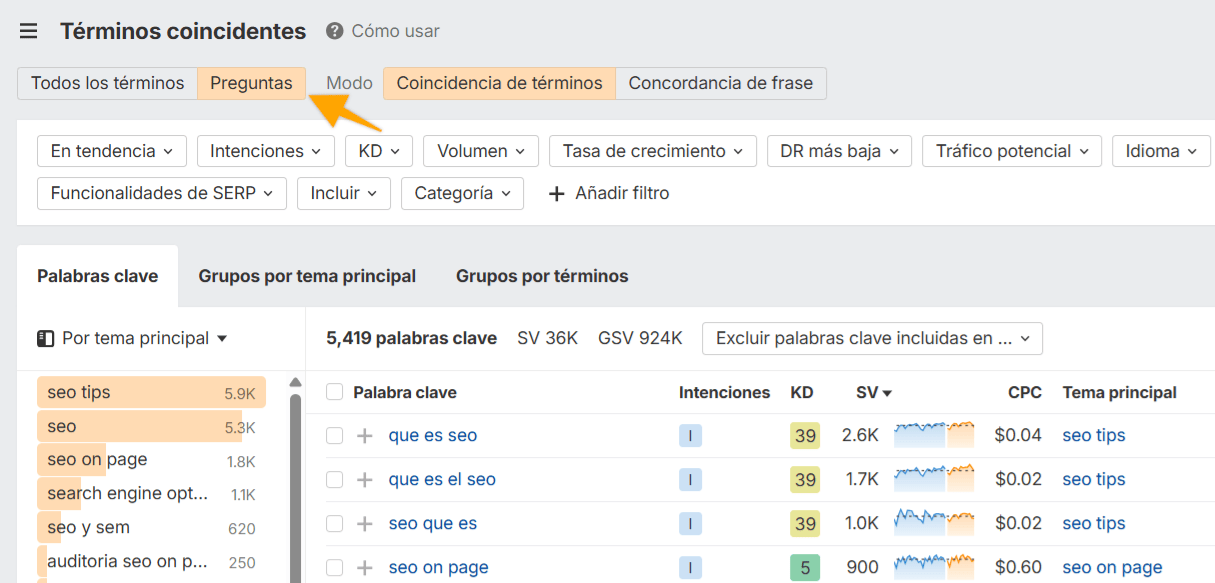Add 'que es seo' with plus icon
This screenshot has height=583, width=1215.
[365, 436]
